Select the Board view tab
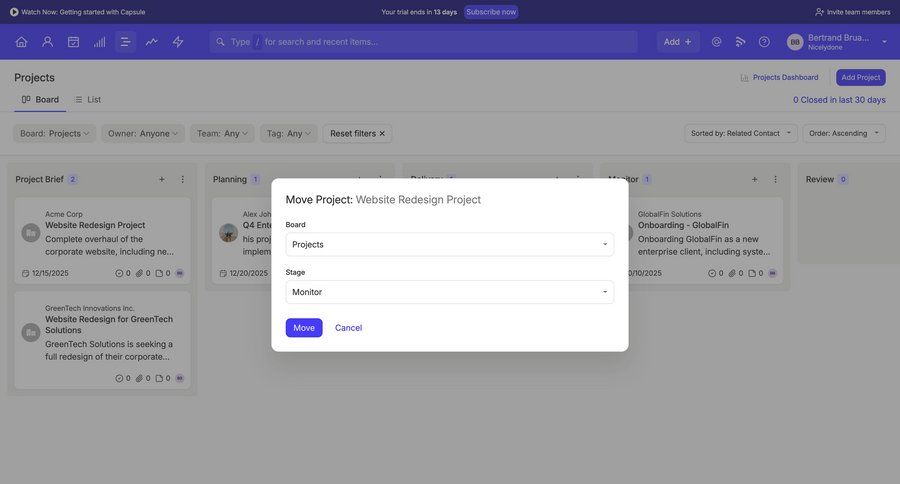Screen dimensions: 900x484 tap(40, 100)
